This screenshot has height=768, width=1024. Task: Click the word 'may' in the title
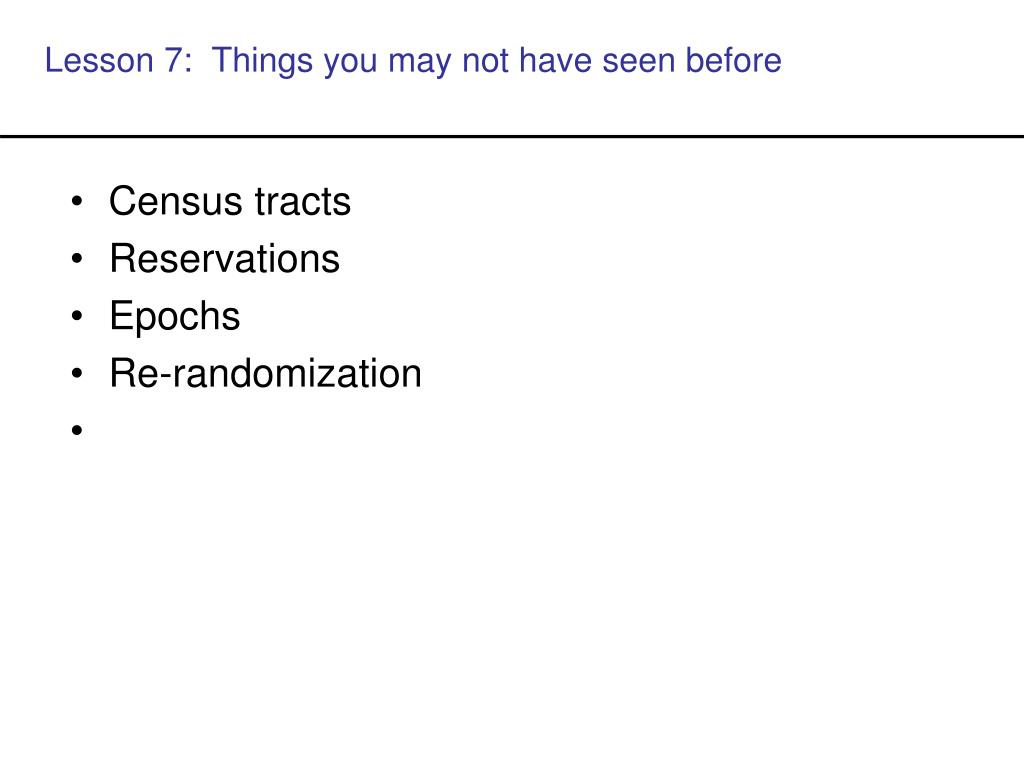[x=420, y=63]
